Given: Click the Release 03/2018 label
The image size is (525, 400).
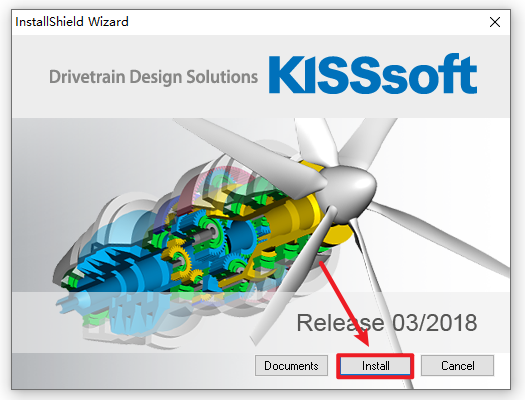Looking at the screenshot, I should point(387,323).
